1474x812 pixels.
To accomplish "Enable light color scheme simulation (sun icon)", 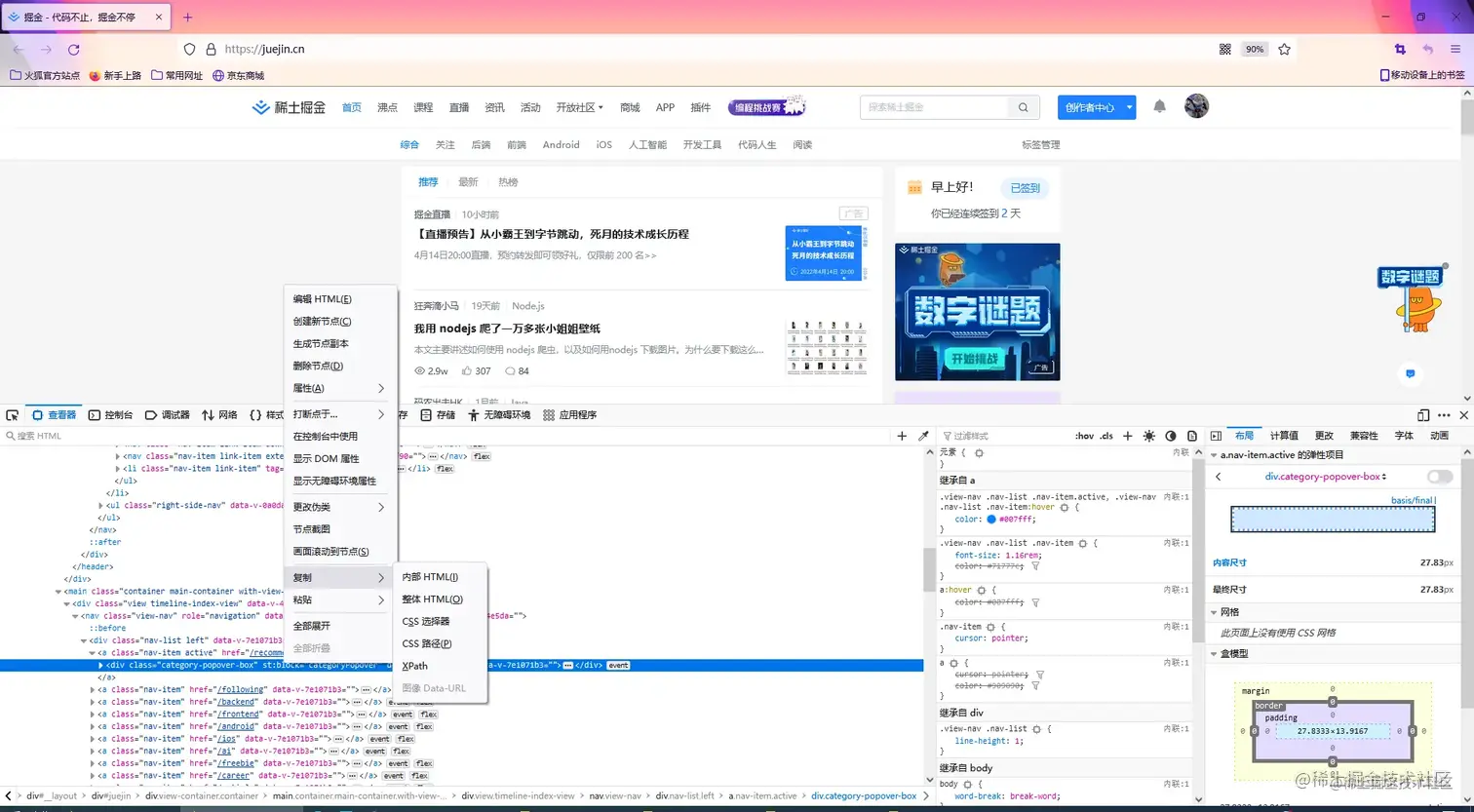I will click(x=1149, y=436).
